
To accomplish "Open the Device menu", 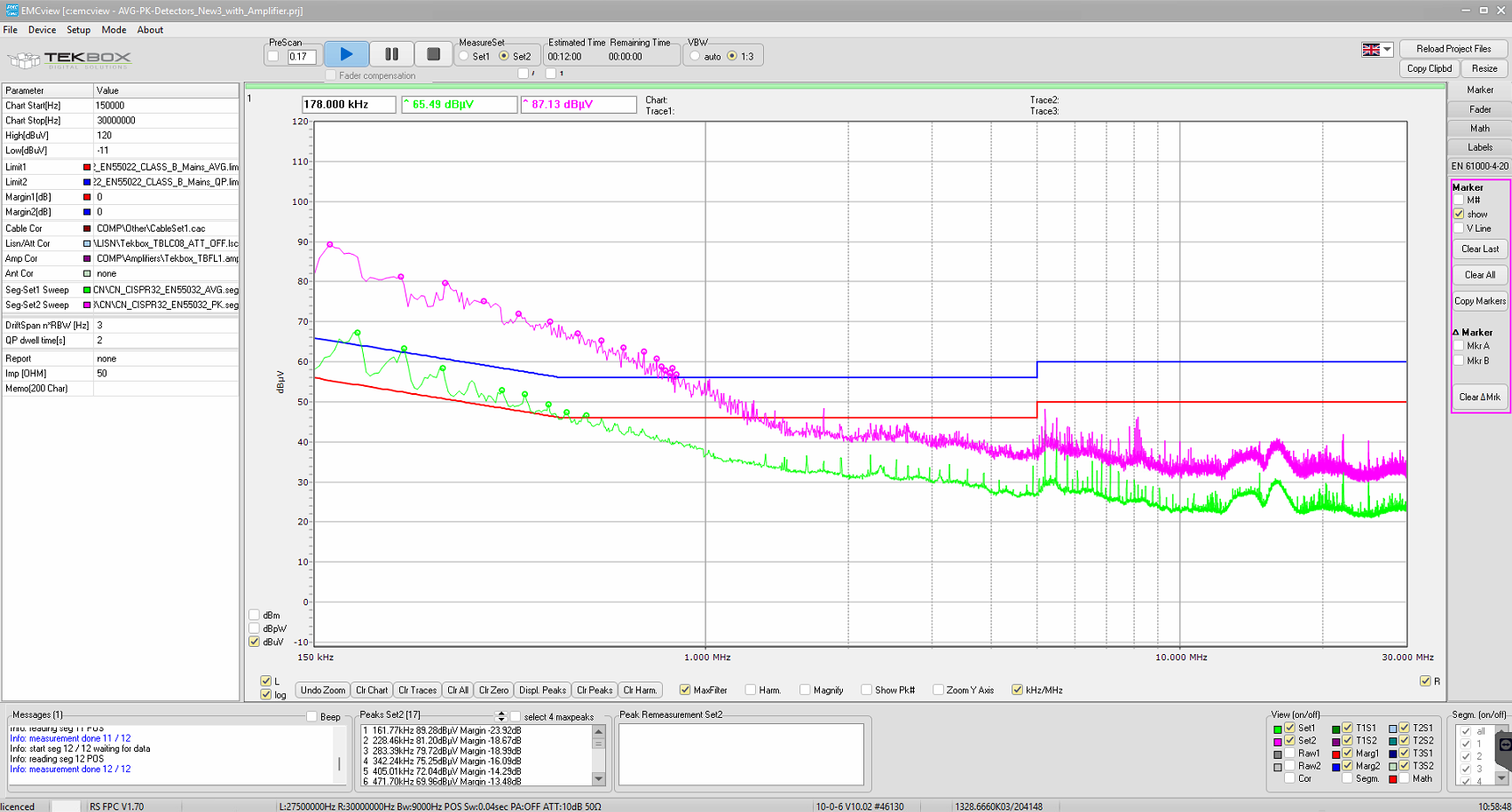I will 42,29.
